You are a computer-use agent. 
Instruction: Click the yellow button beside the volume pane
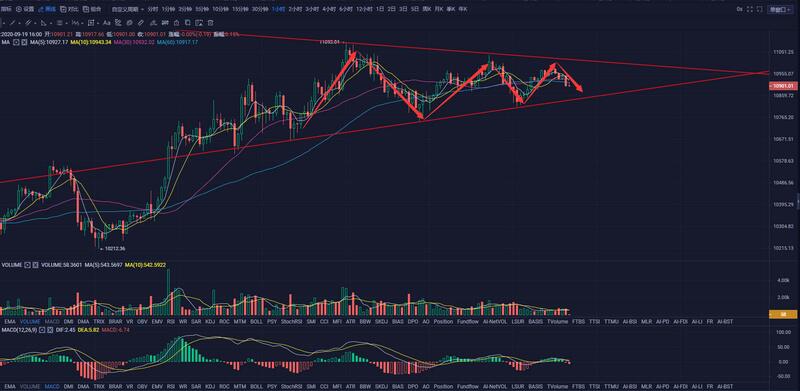tap(783, 314)
